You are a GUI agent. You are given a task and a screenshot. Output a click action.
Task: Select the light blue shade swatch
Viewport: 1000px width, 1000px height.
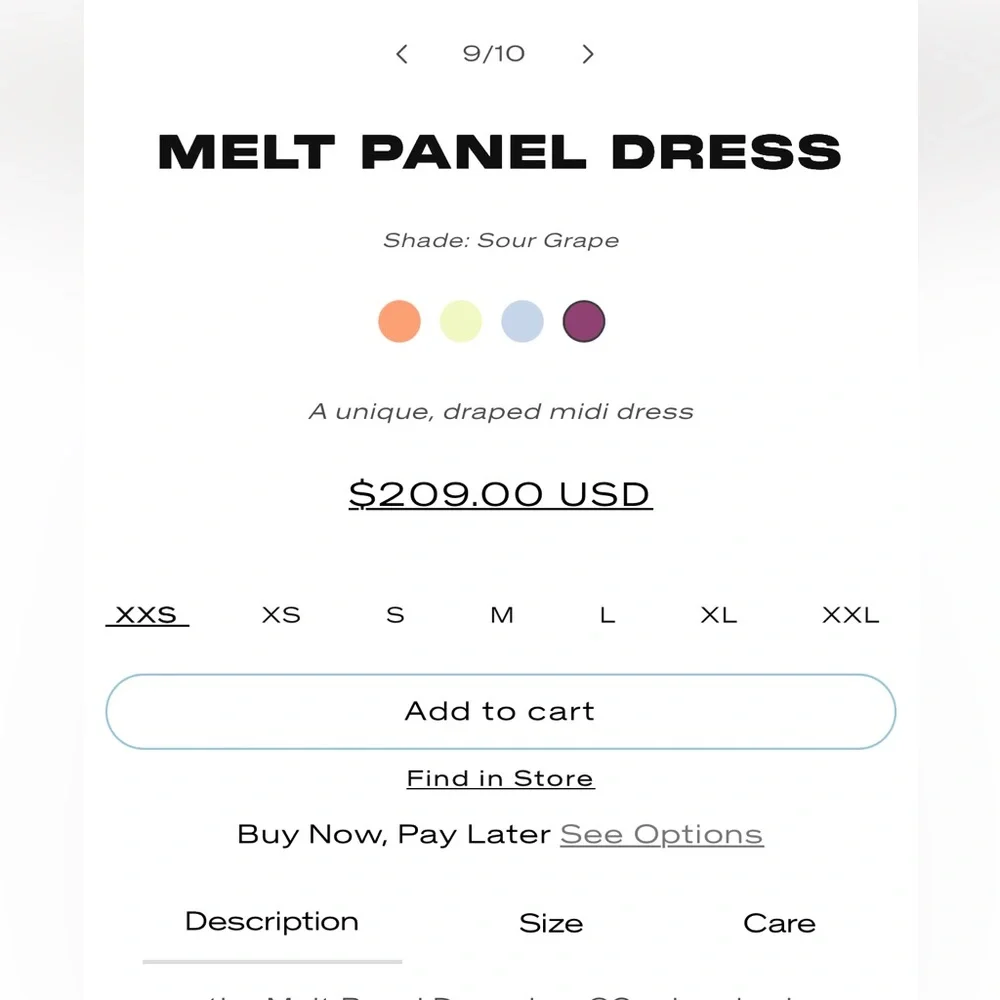pyautogui.click(x=522, y=321)
